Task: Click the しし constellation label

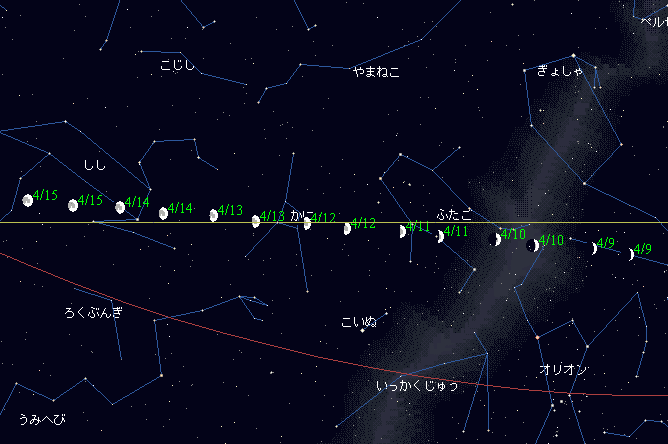Action: 94,165
